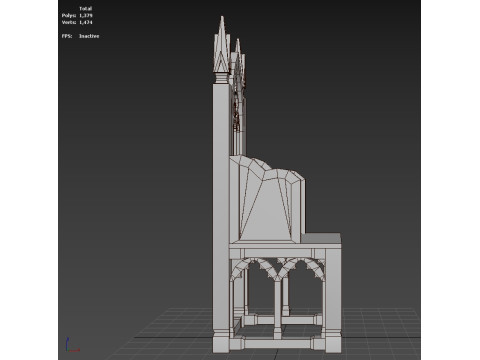Click the "FPS:" label in viewport statistics

67,36
